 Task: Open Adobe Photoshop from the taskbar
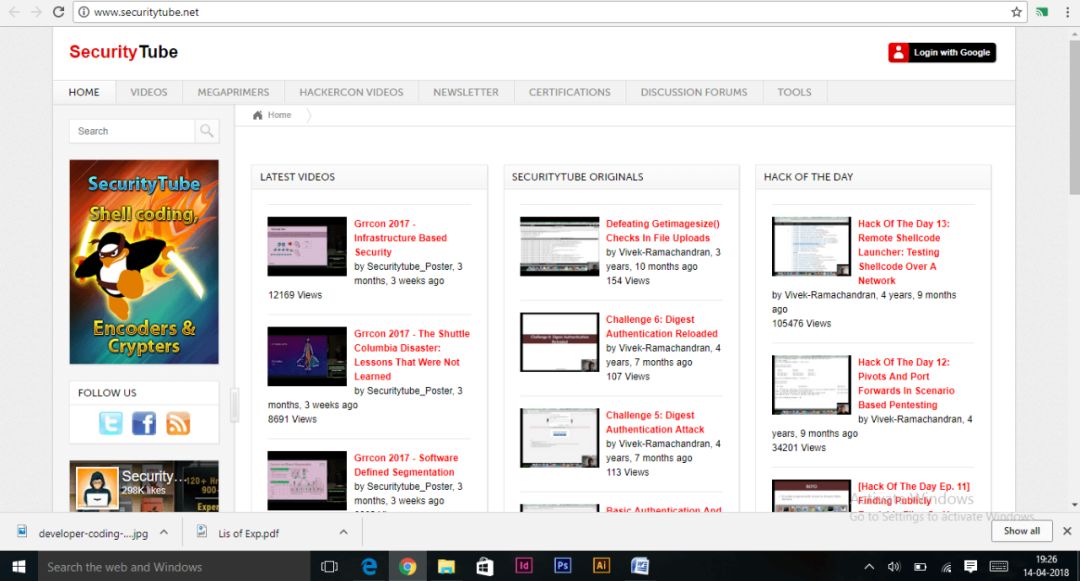pos(563,566)
